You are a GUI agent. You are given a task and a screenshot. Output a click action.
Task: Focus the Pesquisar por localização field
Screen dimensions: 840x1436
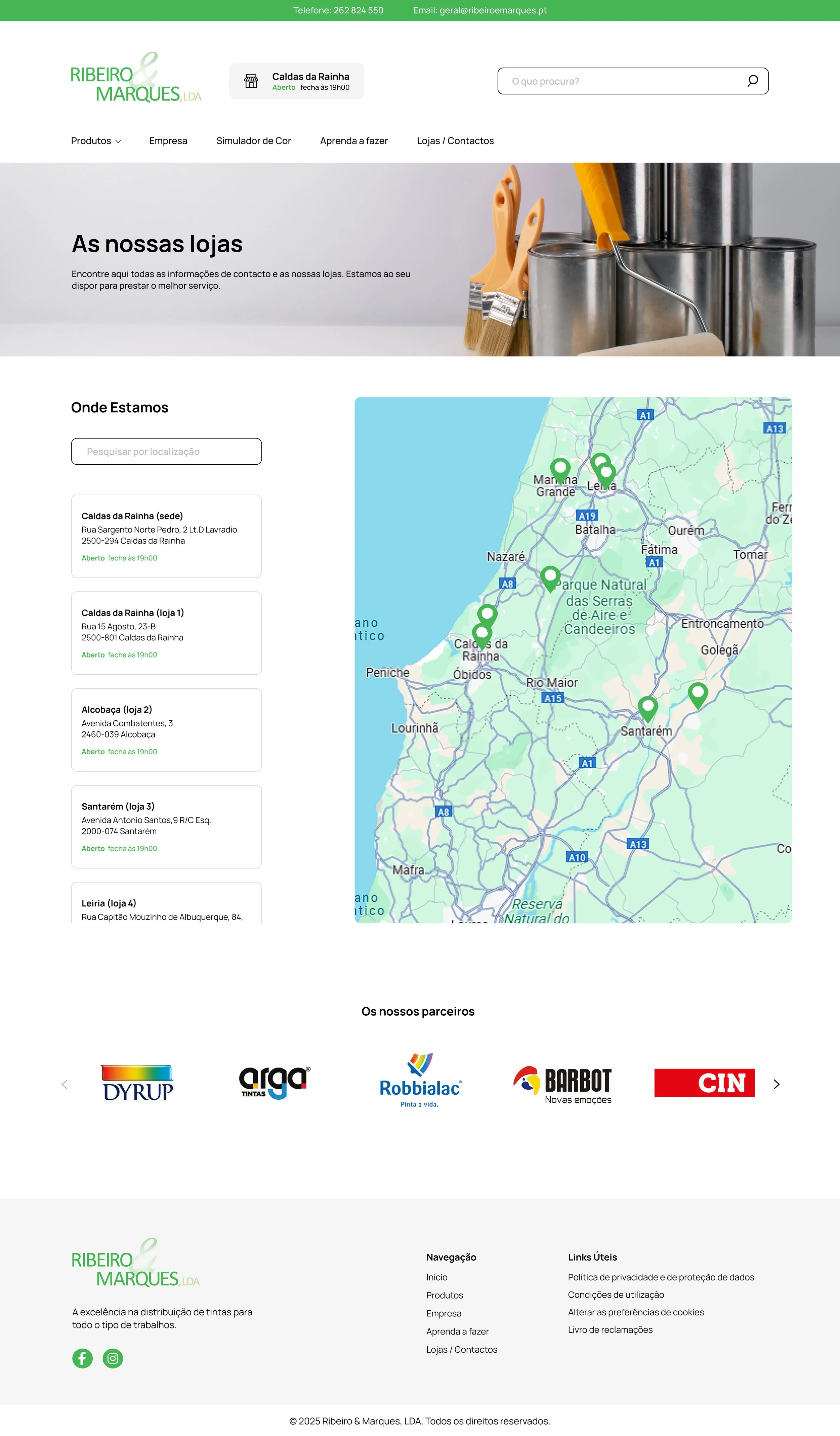[x=166, y=451]
